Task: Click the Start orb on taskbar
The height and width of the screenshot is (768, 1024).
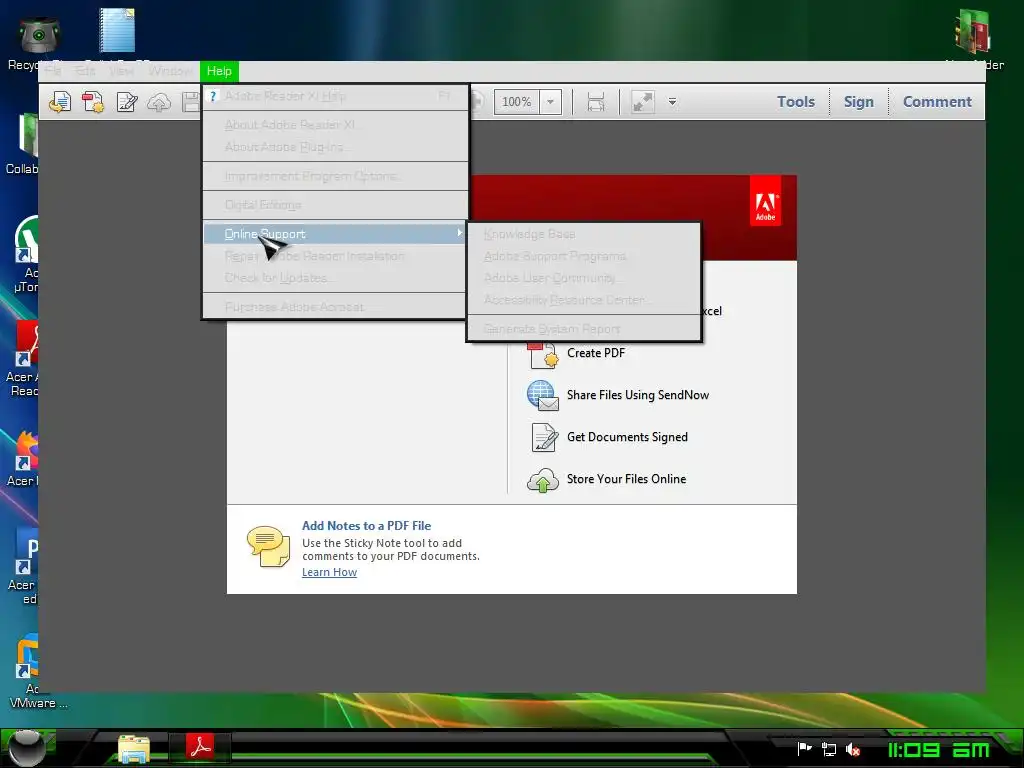Action: pos(26,747)
